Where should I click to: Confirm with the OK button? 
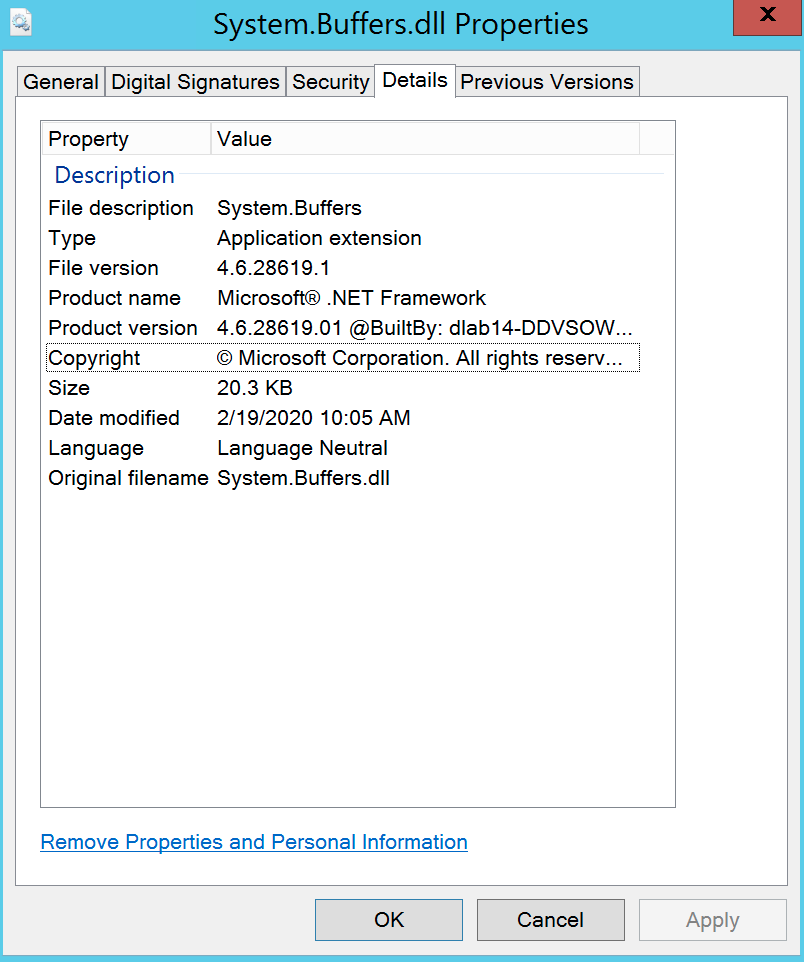click(x=388, y=919)
